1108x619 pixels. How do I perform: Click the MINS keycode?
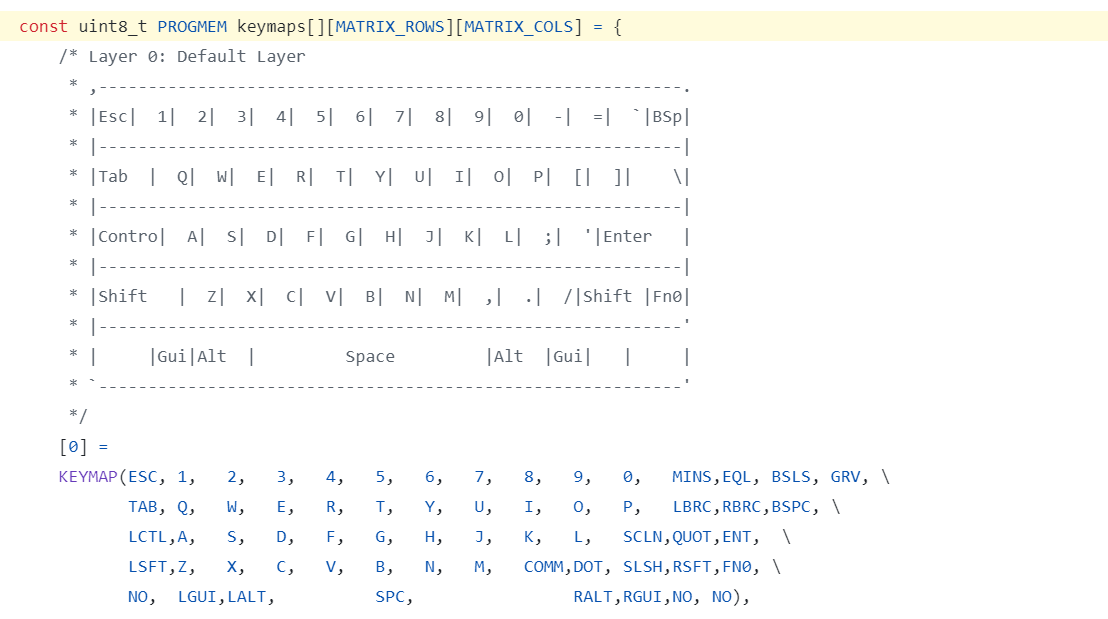(692, 477)
